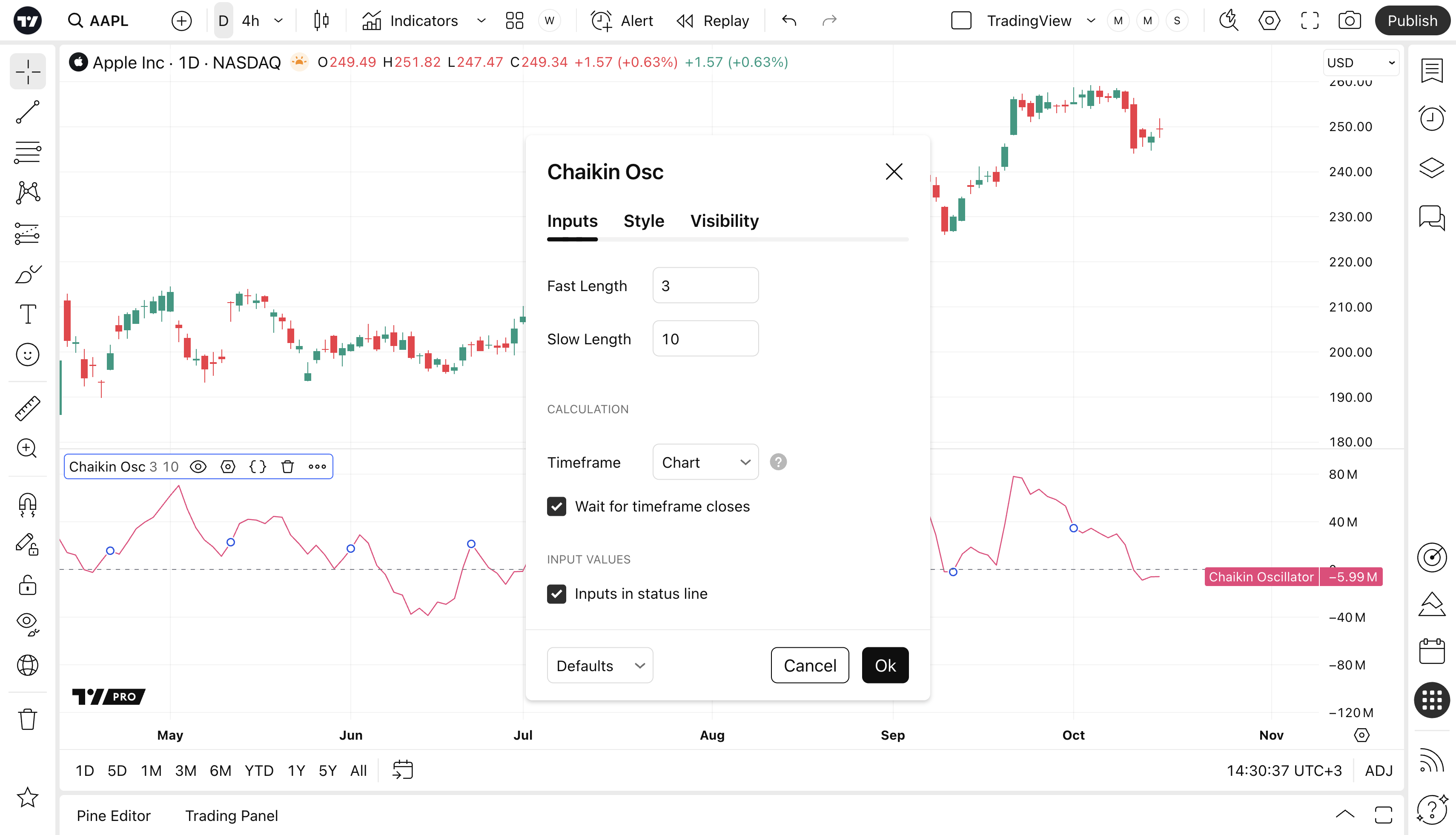Viewport: 1456px width, 835px height.
Task: Open the ruler measure tool
Action: [x=28, y=408]
